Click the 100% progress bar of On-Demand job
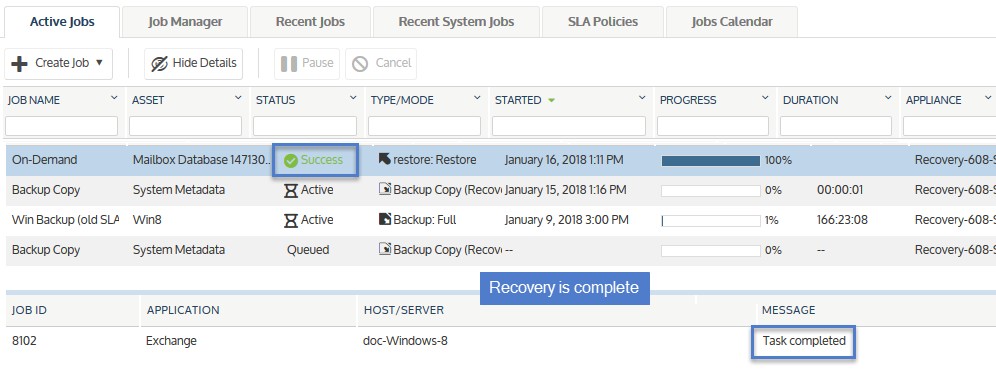996x372 pixels. click(x=711, y=161)
